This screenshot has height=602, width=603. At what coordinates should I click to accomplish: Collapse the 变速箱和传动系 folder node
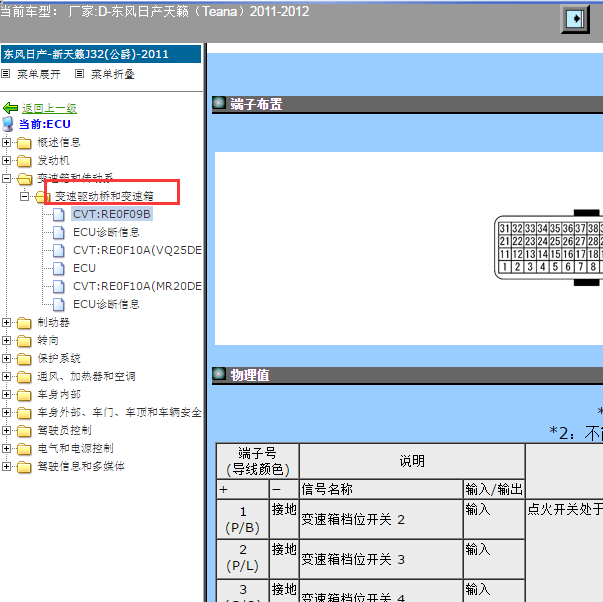pos(6,178)
